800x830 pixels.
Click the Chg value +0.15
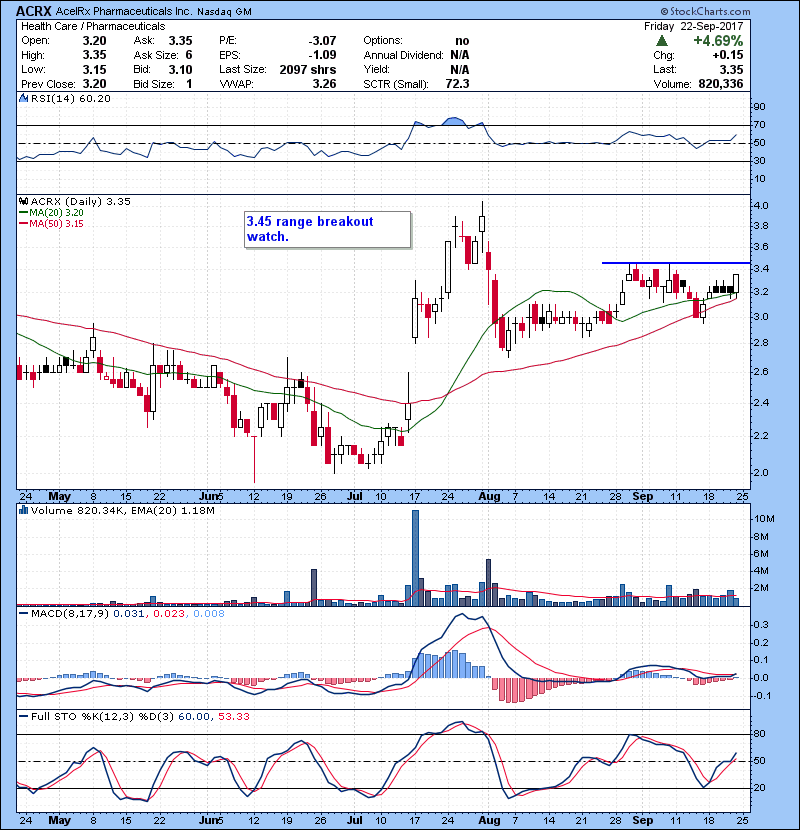727,55
